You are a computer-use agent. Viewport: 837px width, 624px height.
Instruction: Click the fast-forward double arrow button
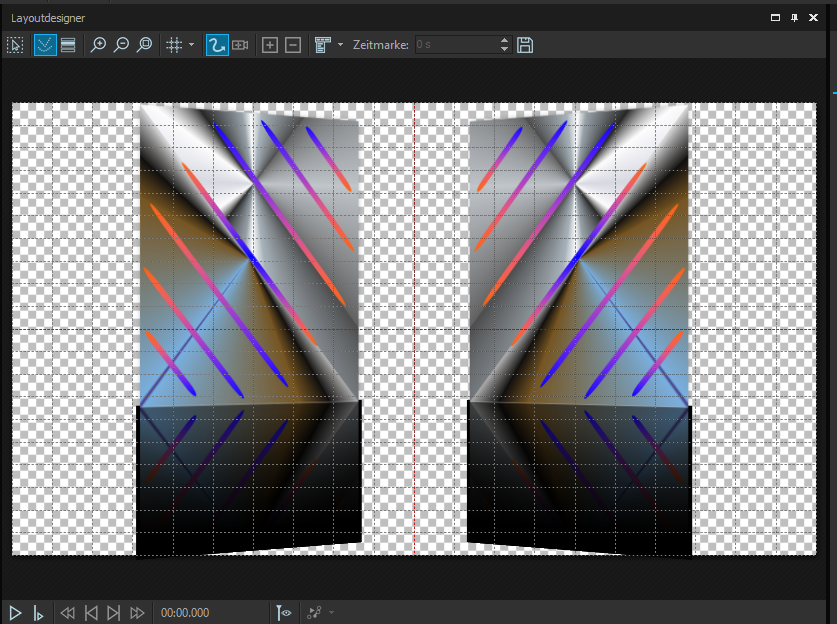(137, 612)
